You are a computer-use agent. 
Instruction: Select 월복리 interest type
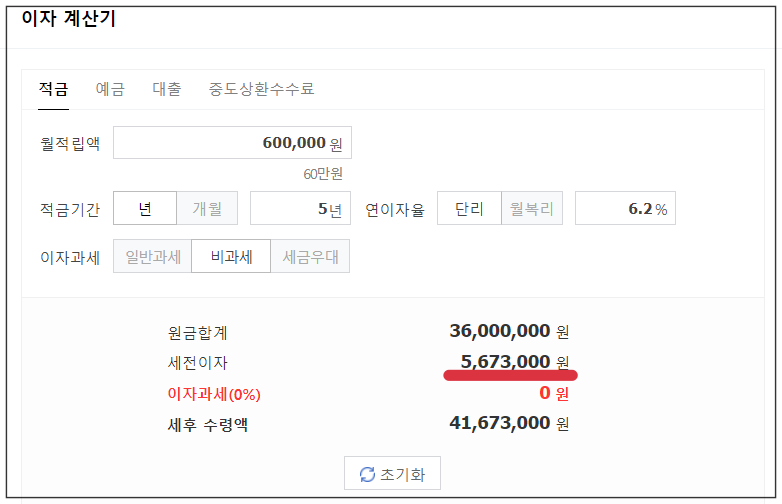click(x=532, y=208)
